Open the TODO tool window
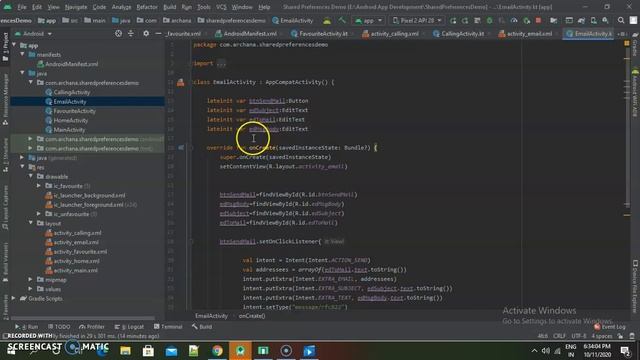 59,327
